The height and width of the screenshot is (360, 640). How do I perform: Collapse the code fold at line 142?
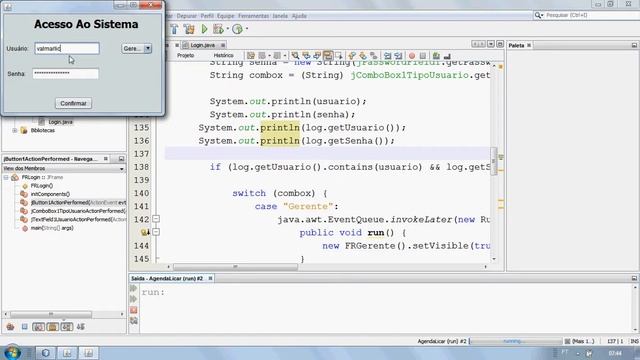click(x=156, y=219)
